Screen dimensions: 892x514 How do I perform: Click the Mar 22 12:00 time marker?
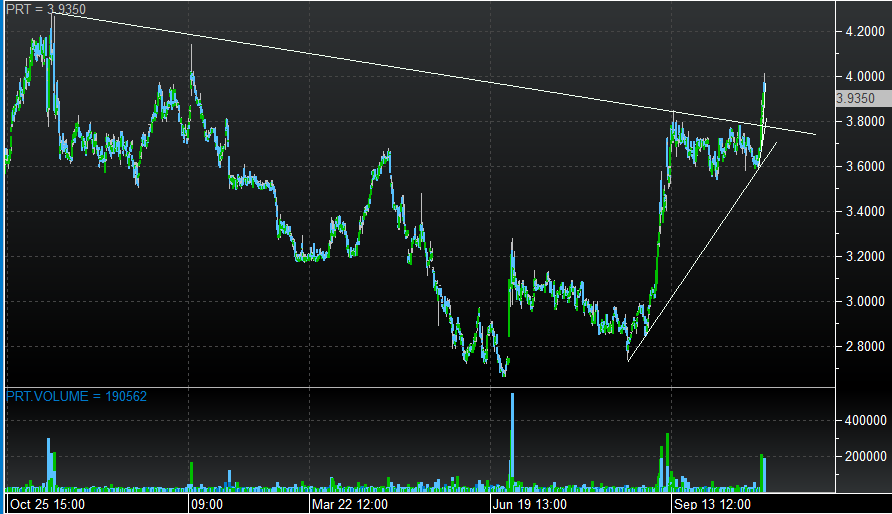348,504
